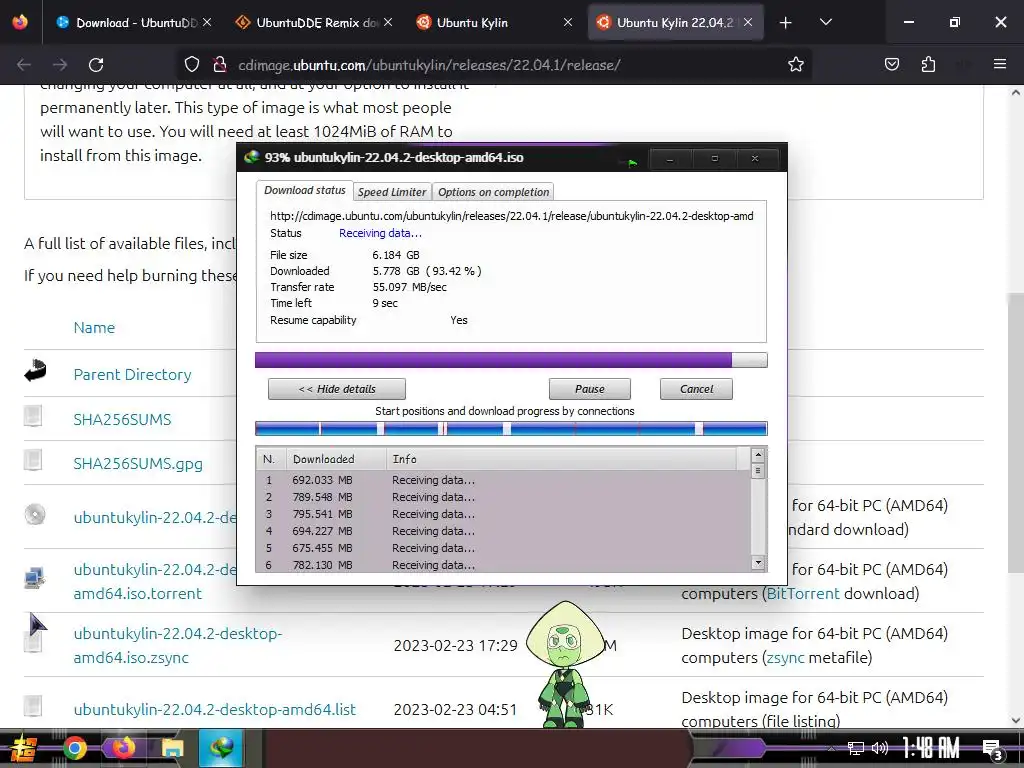Click the download dialog title bar globe icon
Screen dimensions: 1024x768
tap(251, 157)
